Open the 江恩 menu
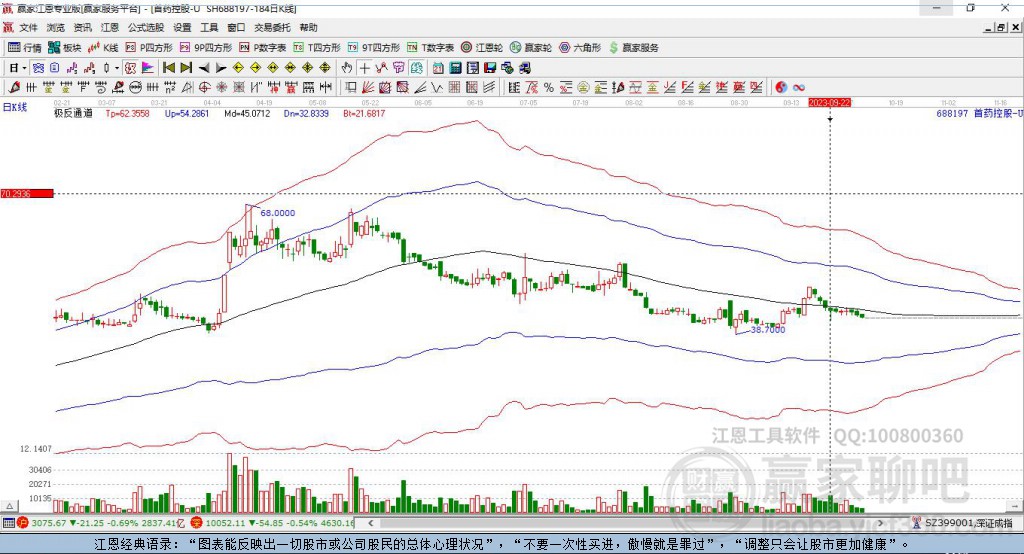This screenshot has height=554, width=1024. (x=110, y=27)
